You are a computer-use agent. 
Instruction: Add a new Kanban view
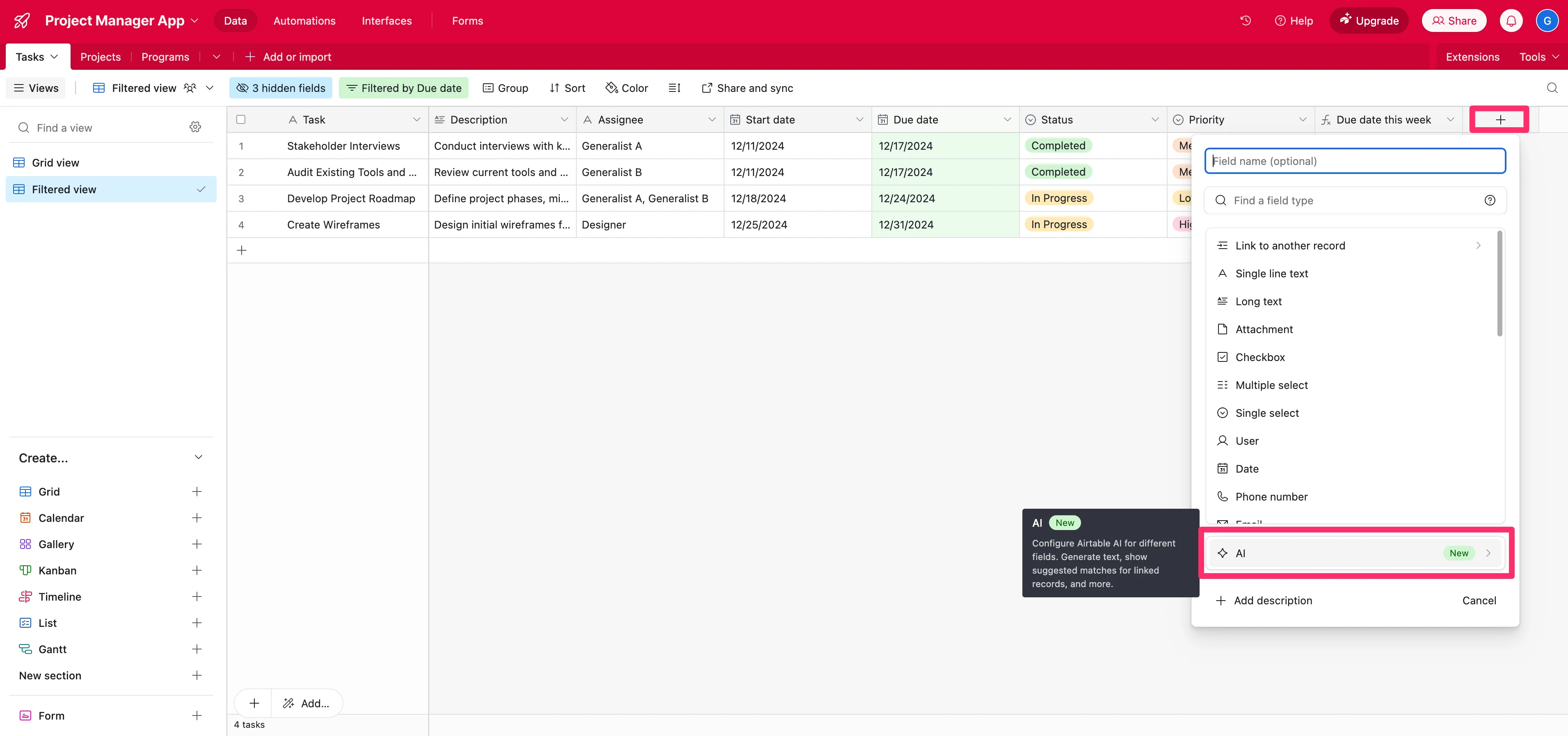[x=197, y=570]
